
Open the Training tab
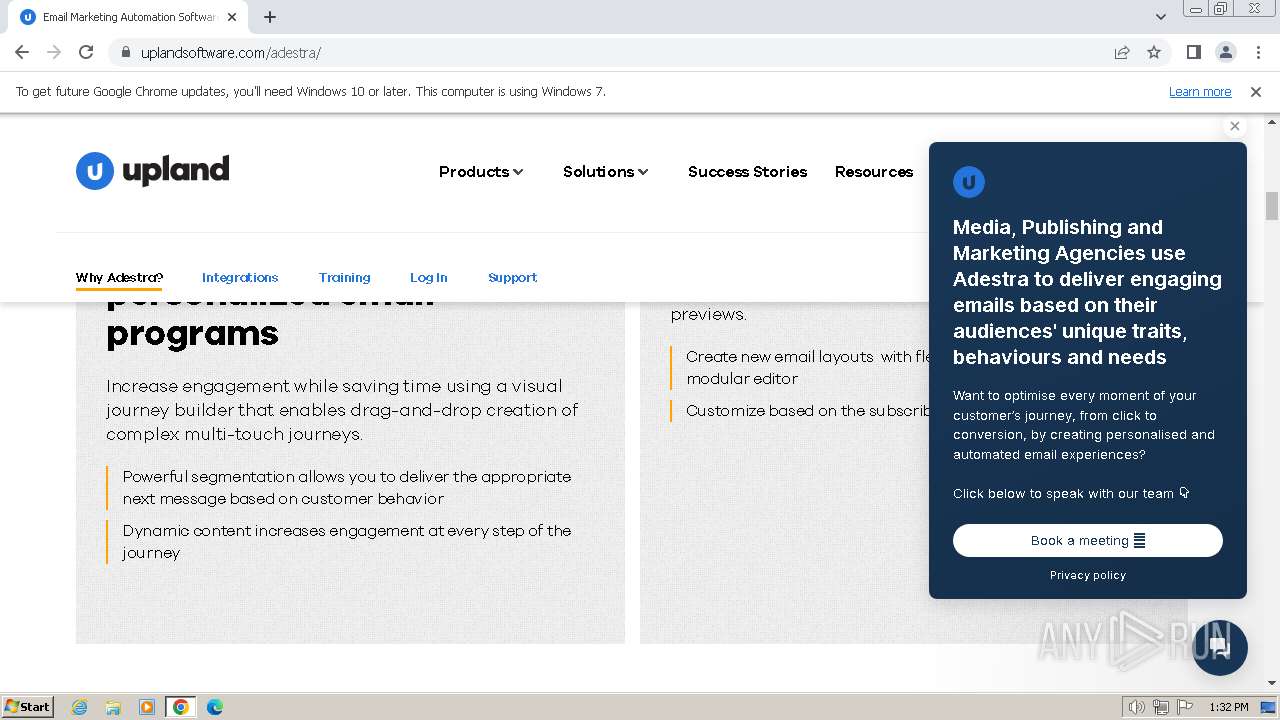[345, 278]
